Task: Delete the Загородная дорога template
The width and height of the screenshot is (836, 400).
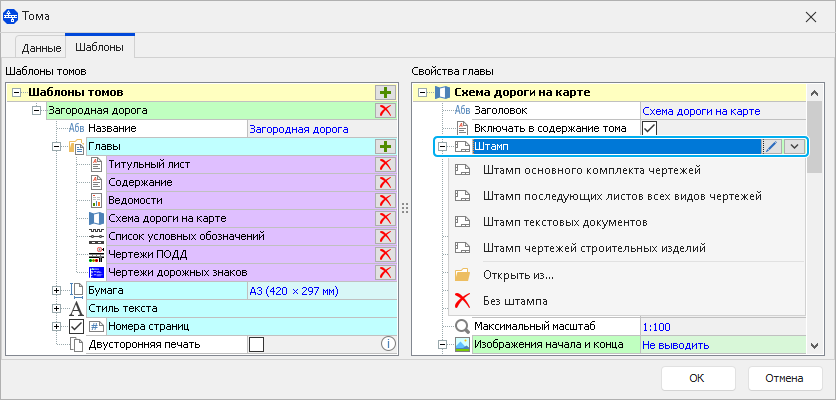Action: pos(385,110)
